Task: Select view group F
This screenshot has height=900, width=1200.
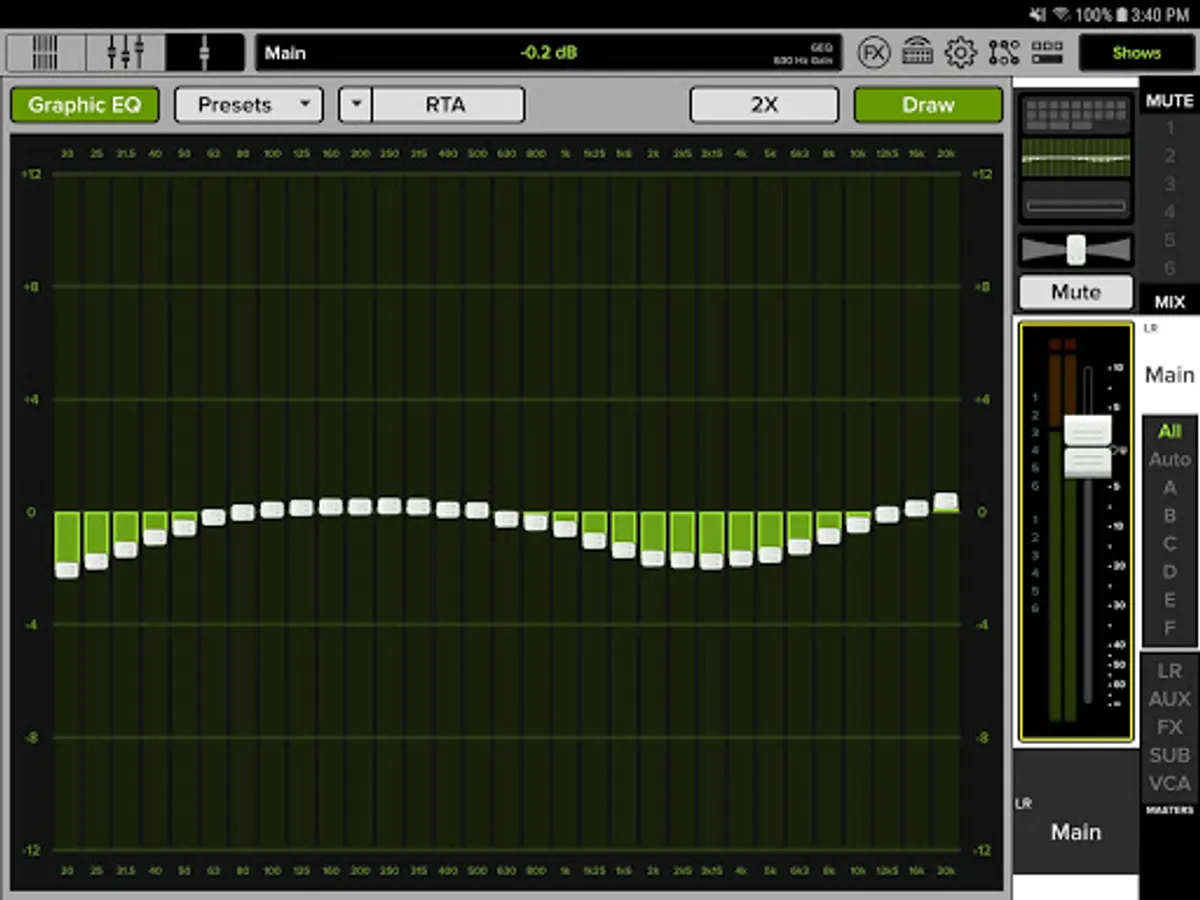Action: pos(1169,628)
